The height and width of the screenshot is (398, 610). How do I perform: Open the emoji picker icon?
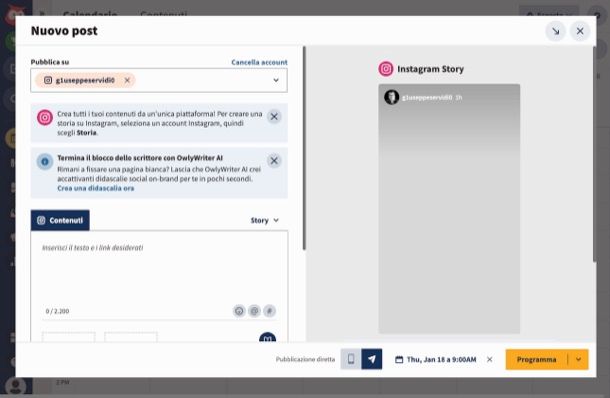pyautogui.click(x=239, y=311)
